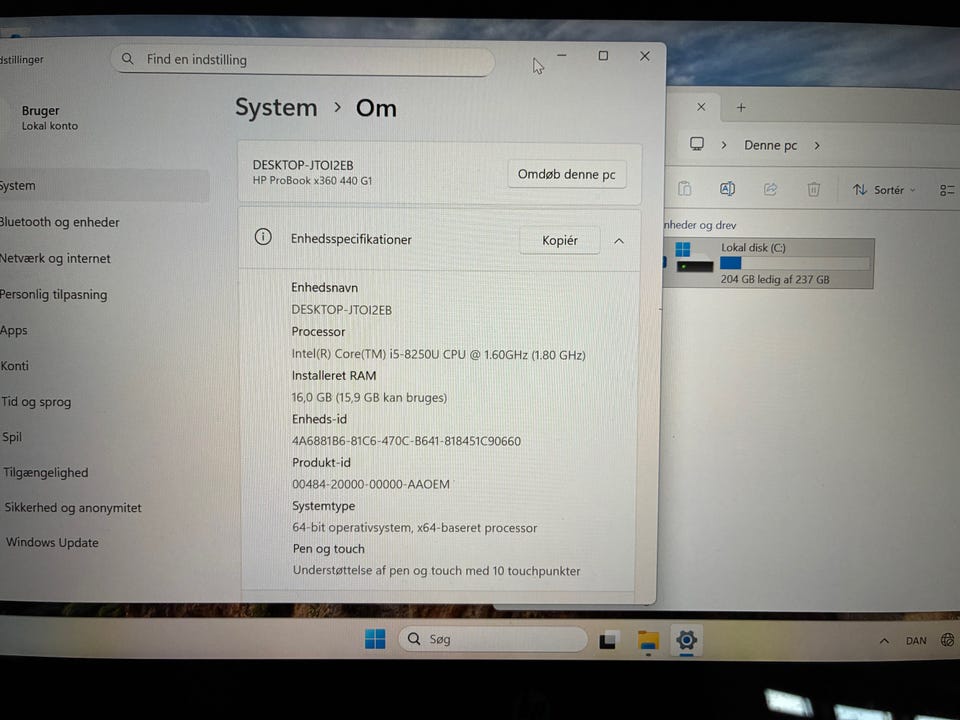Expand chevron before 'Denne pc' in address bar
960x720 pixels.
click(724, 145)
